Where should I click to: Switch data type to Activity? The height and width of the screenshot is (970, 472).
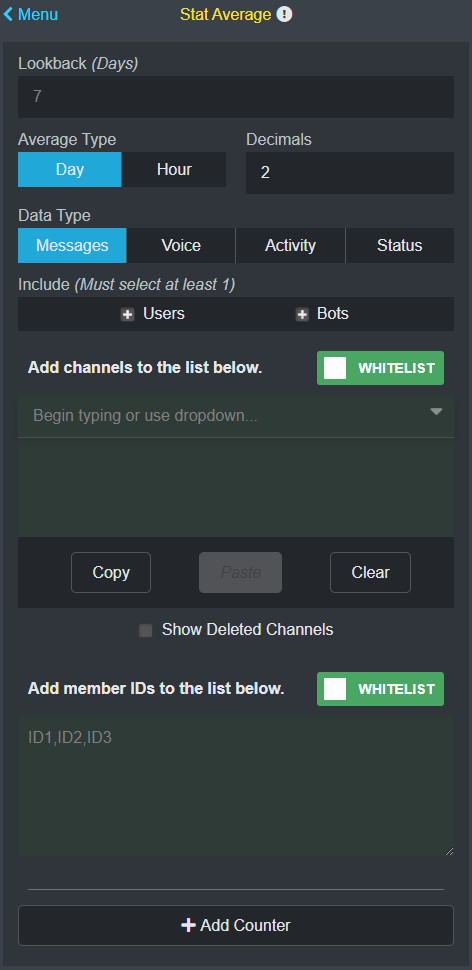[x=290, y=246]
